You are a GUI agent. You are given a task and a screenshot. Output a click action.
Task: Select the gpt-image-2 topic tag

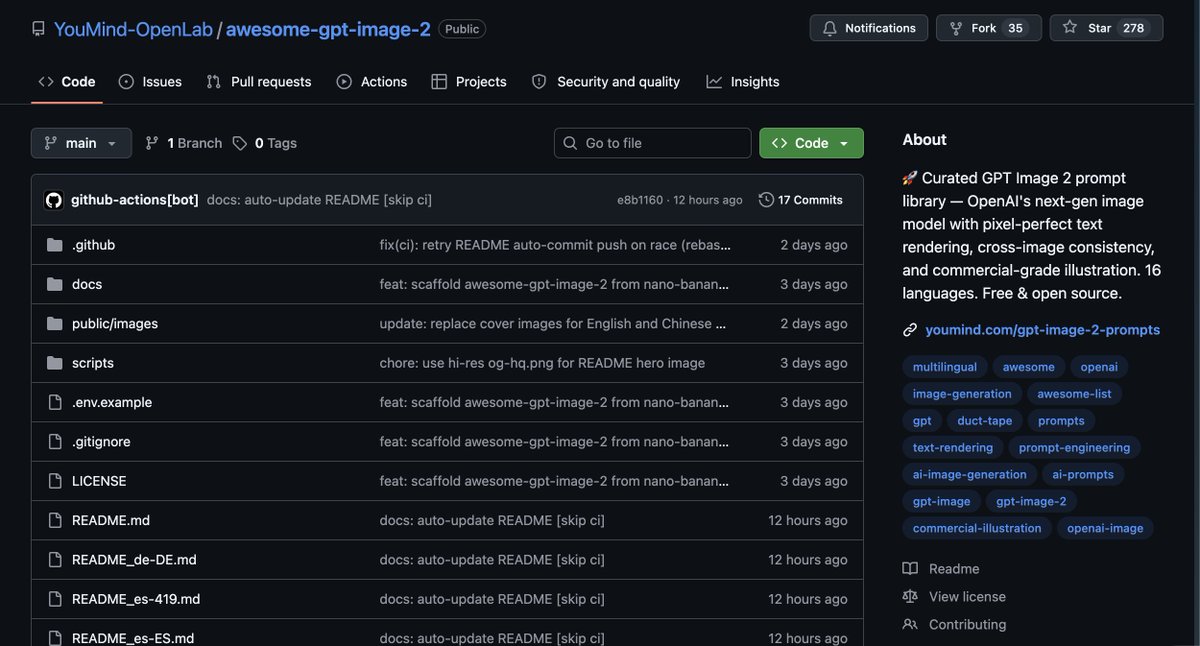point(1031,502)
